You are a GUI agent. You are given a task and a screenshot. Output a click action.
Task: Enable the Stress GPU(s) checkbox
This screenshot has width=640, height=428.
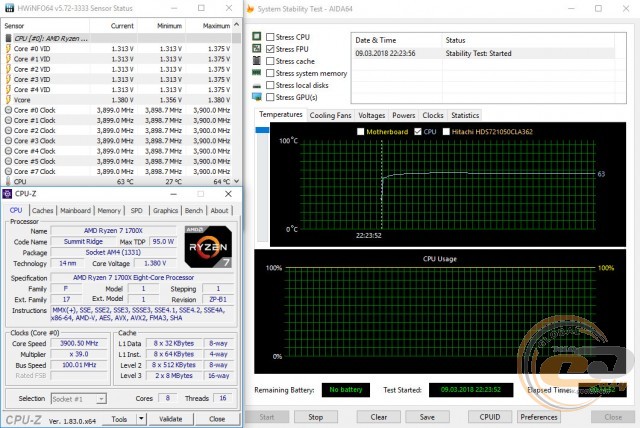point(270,97)
